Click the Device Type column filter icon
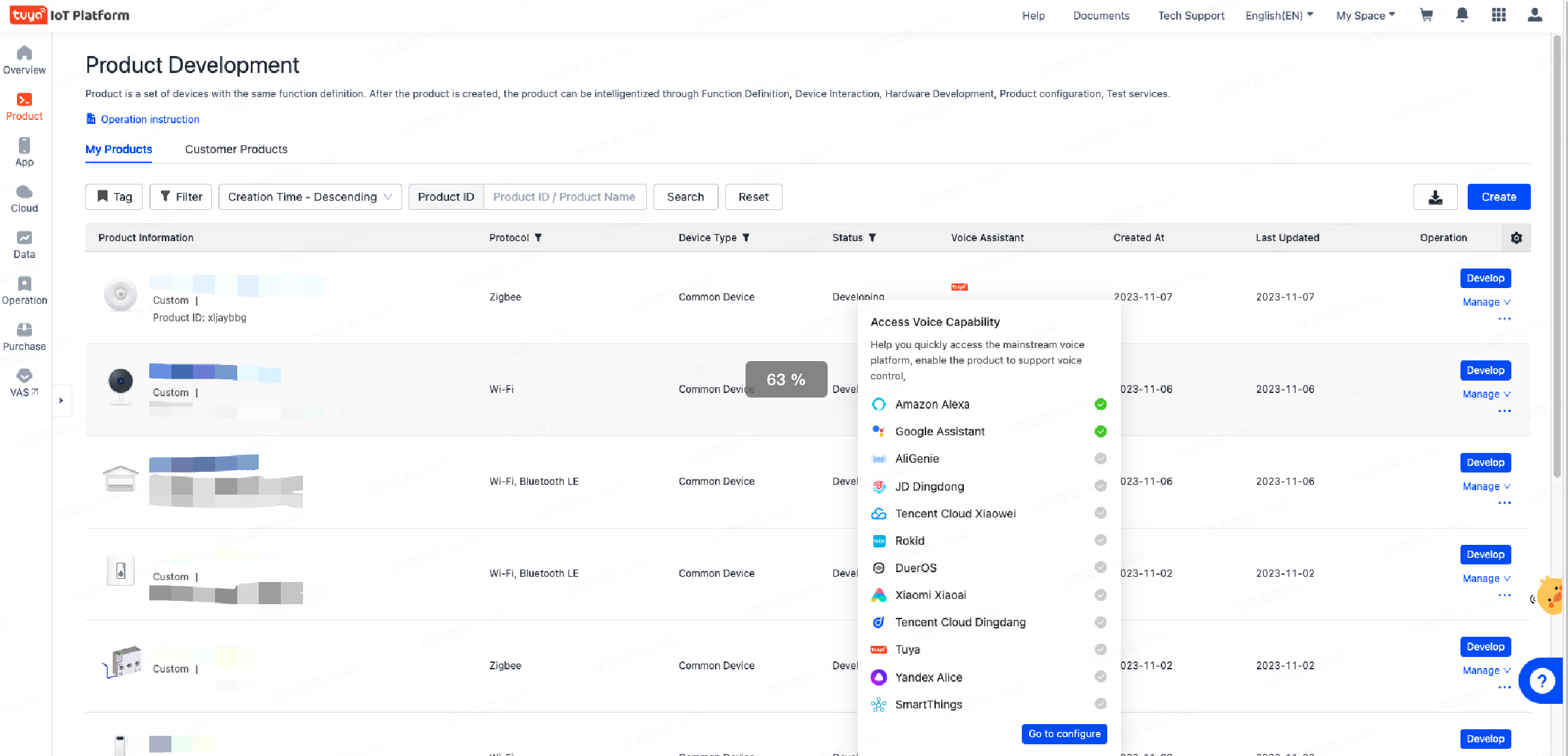The image size is (1568, 756). coord(746,238)
